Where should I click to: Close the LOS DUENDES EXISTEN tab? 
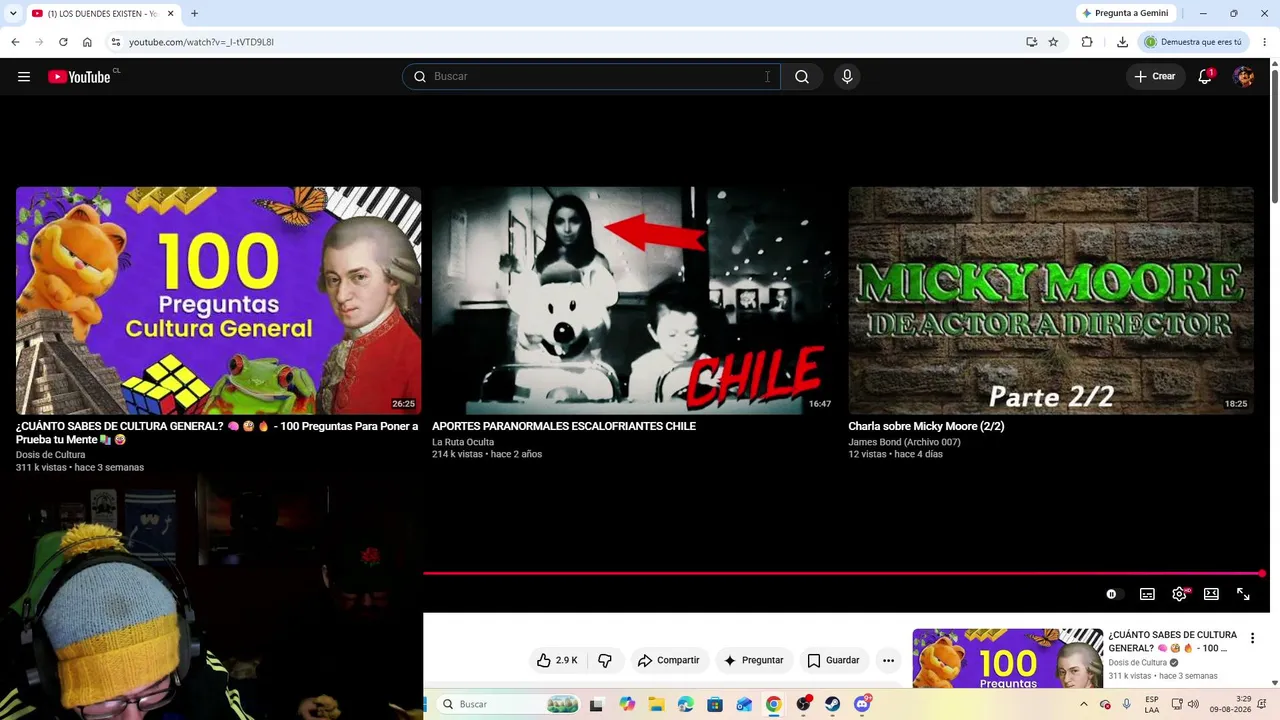click(170, 14)
